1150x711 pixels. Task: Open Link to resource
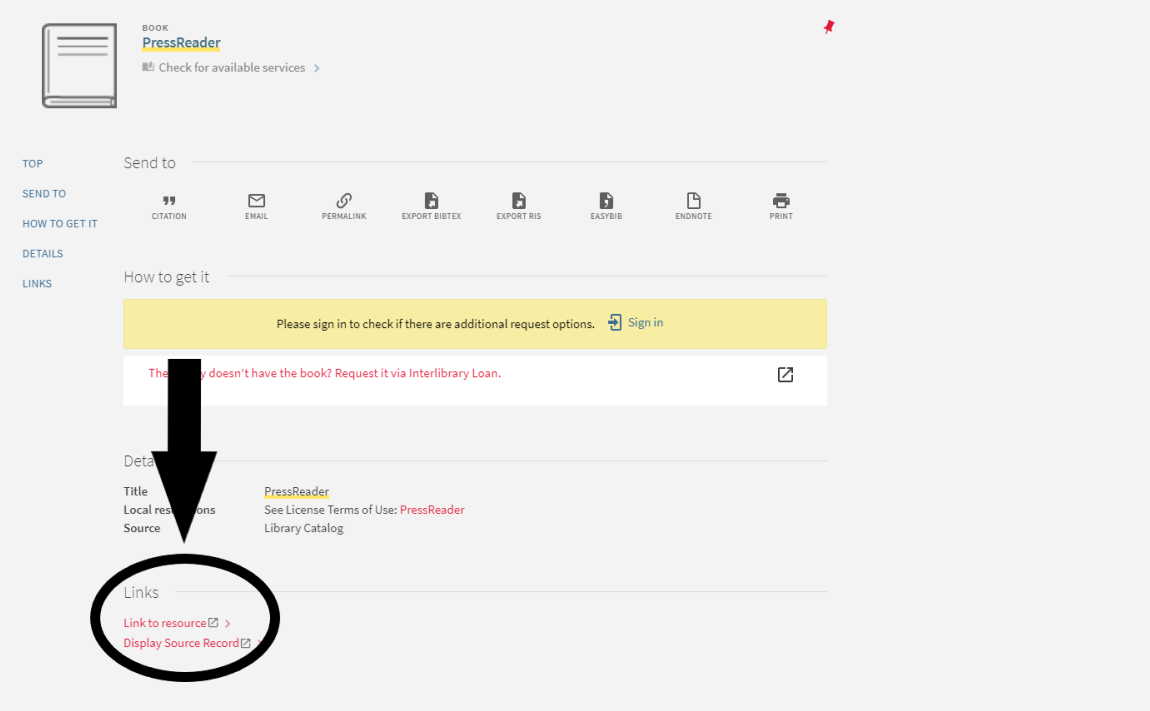tap(165, 623)
